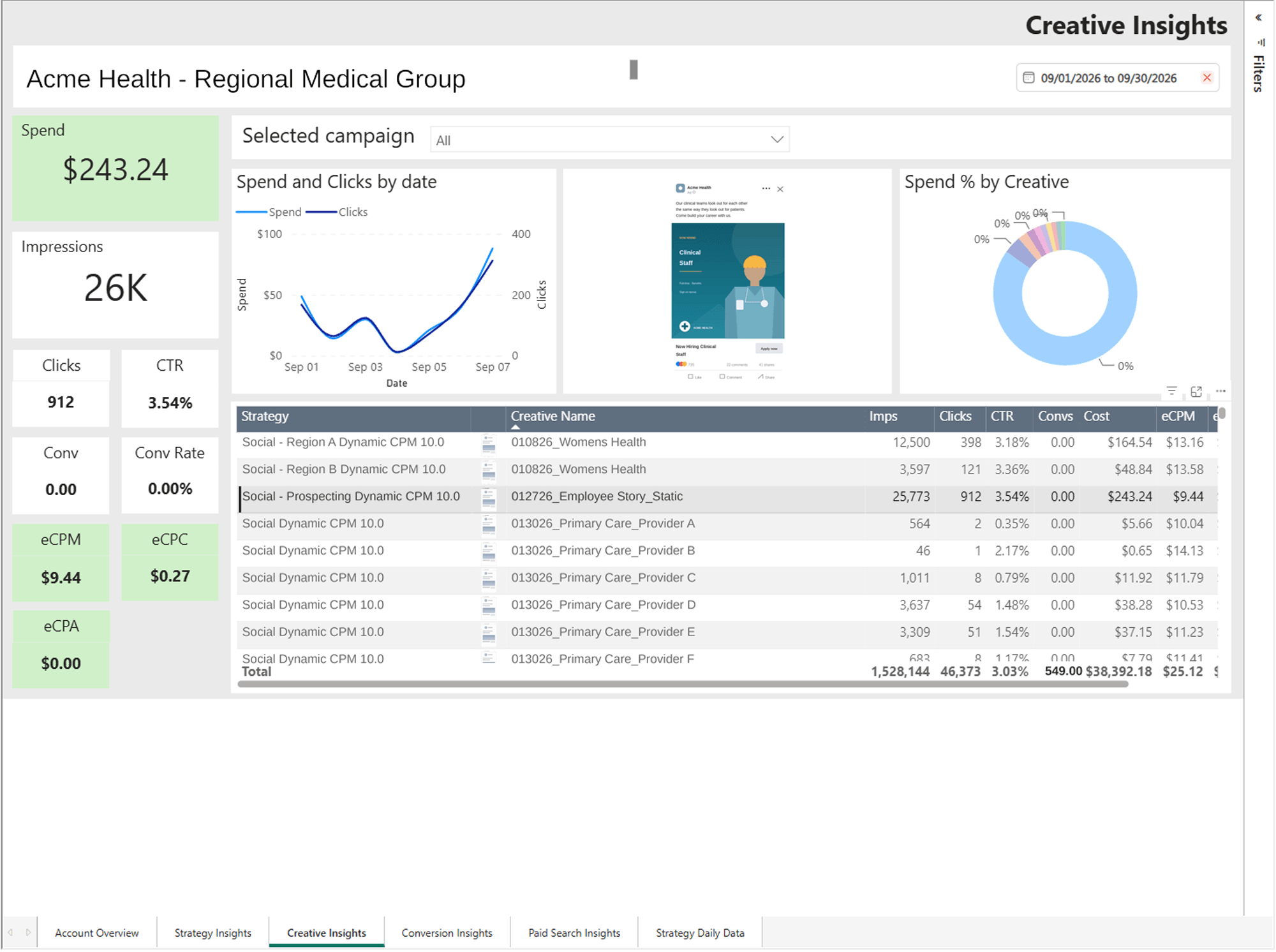Click thumbnail icon for Provider E row
This screenshot has width=1276, height=952.
point(489,633)
